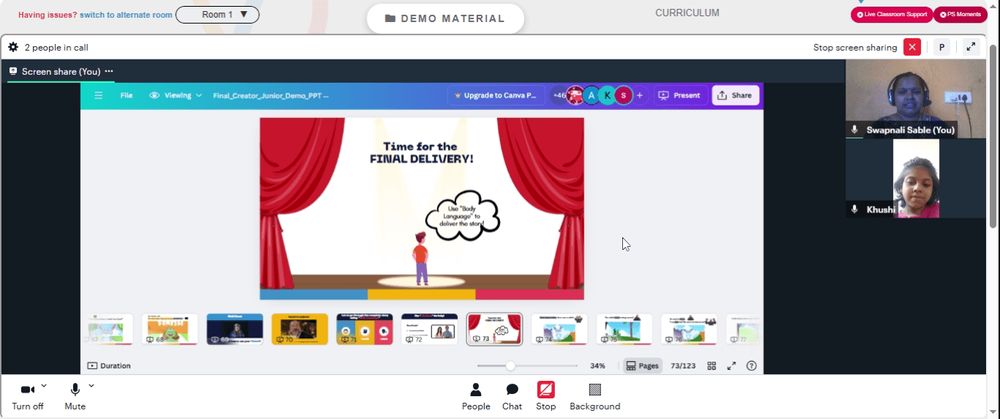Open Canva help question mark
Viewport: 1000px width, 419px height.
point(751,366)
